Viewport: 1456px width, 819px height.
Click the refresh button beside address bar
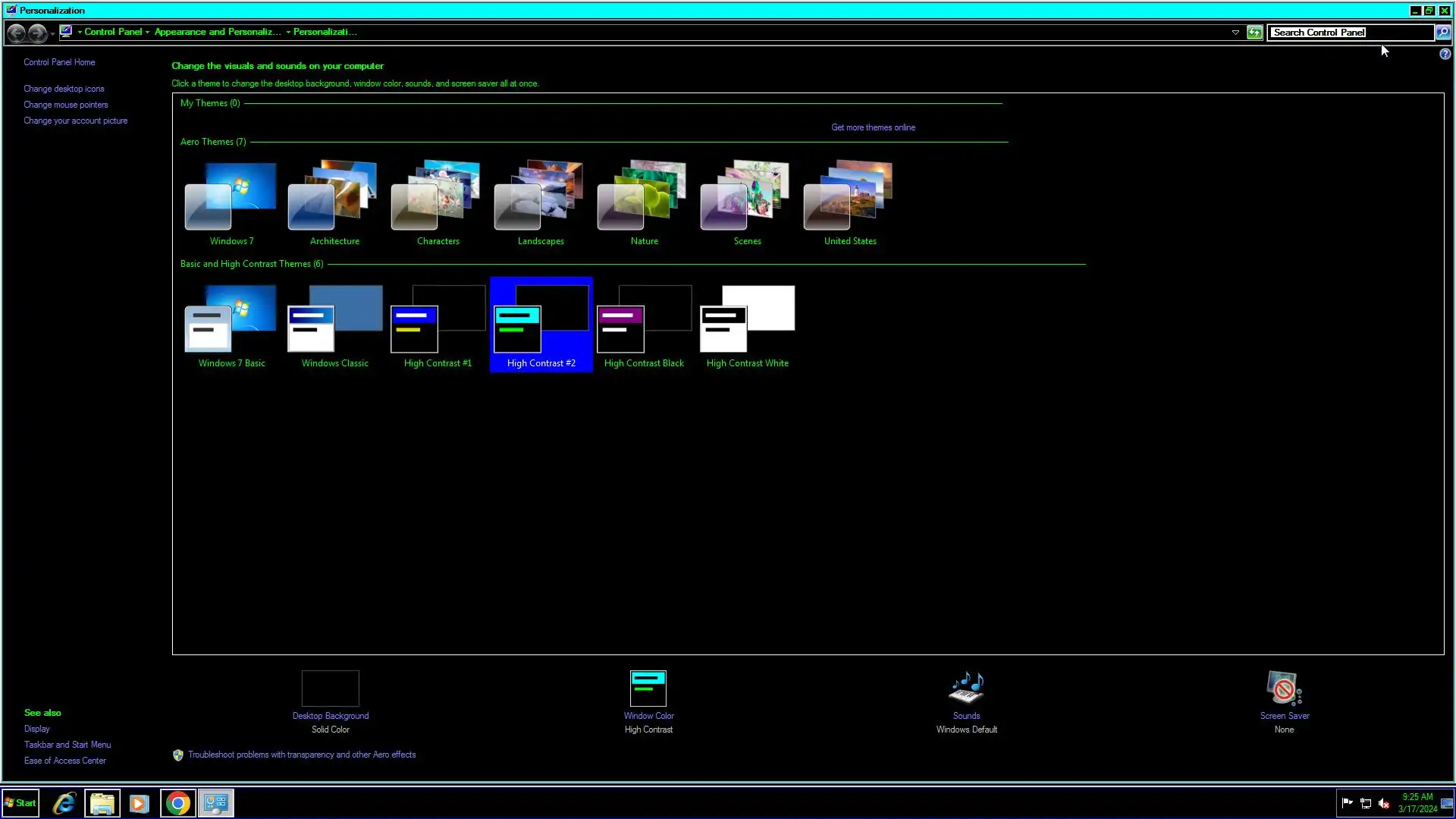pos(1254,33)
